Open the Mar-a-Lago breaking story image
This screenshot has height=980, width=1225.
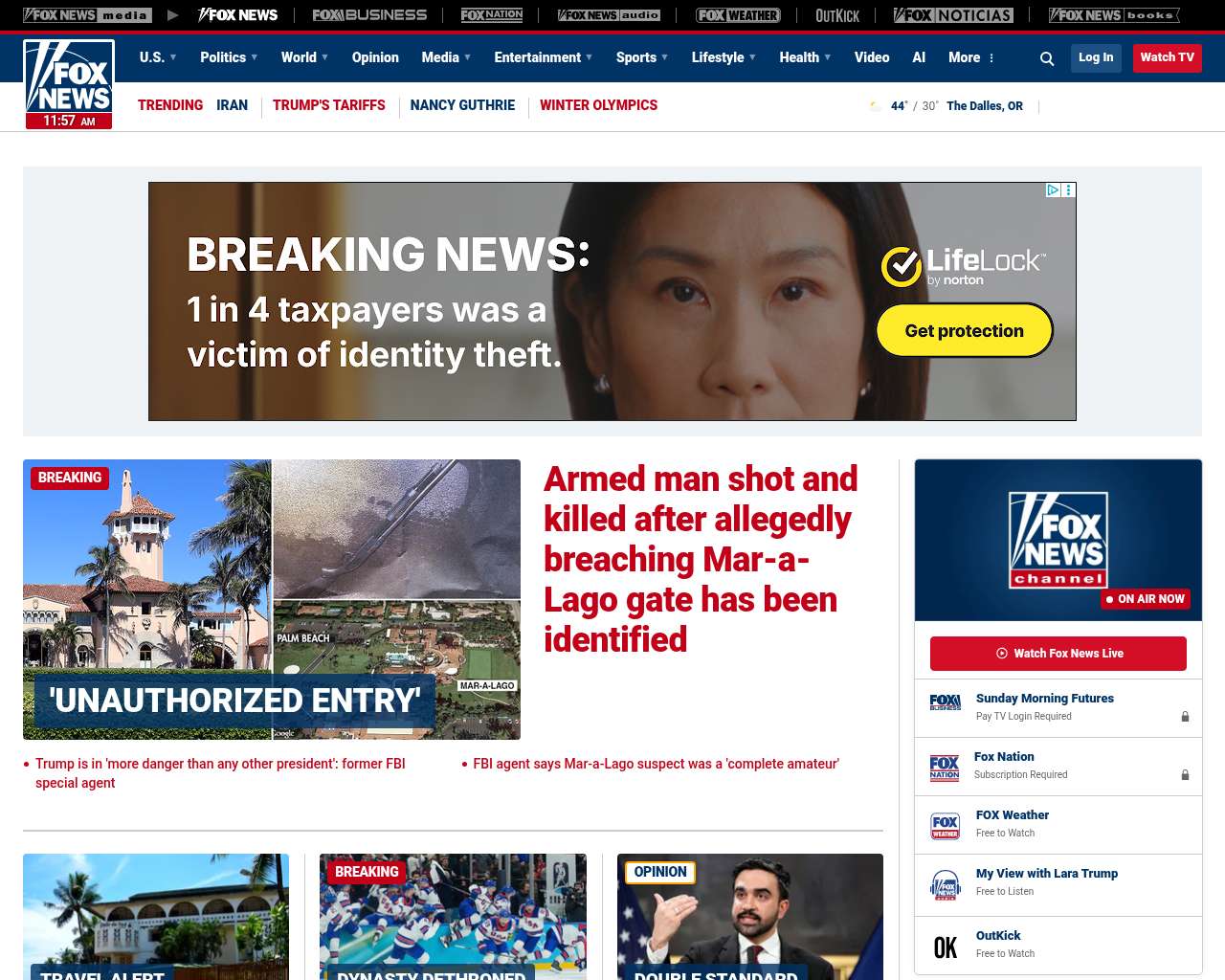click(x=272, y=599)
